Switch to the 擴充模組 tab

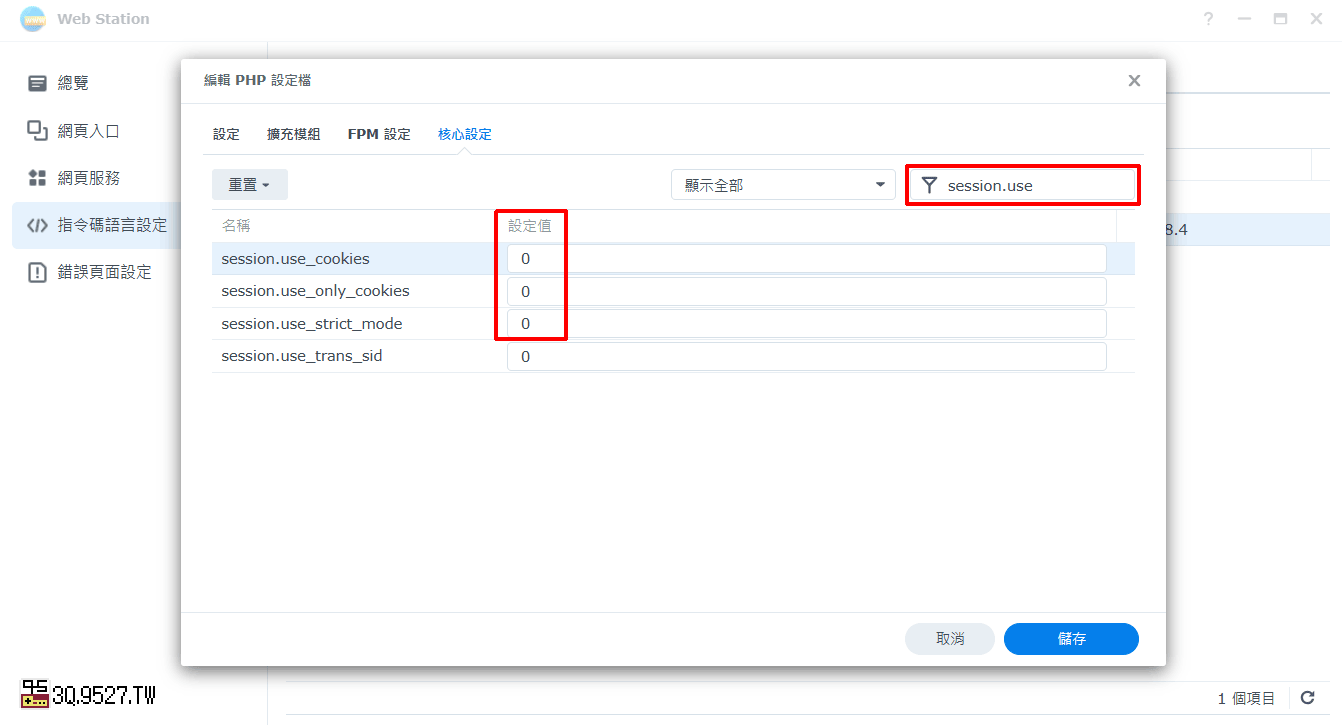click(294, 134)
